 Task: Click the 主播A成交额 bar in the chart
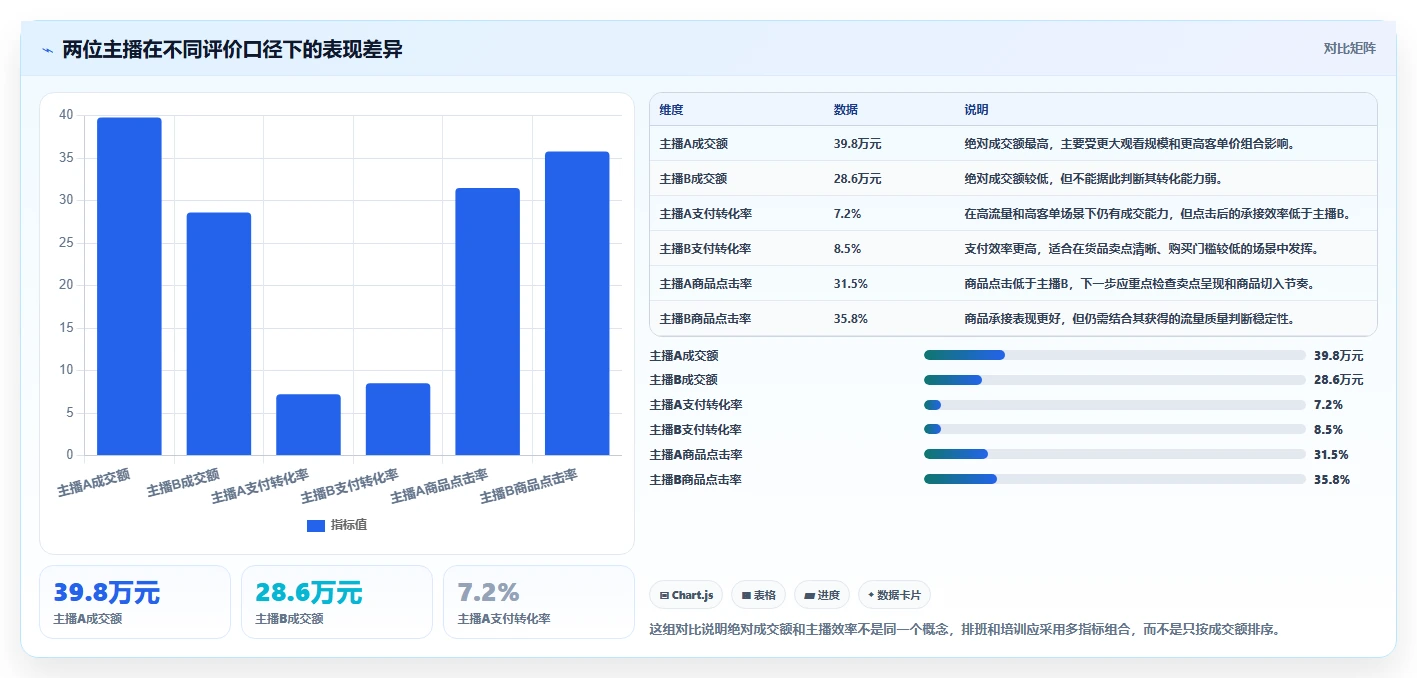129,286
